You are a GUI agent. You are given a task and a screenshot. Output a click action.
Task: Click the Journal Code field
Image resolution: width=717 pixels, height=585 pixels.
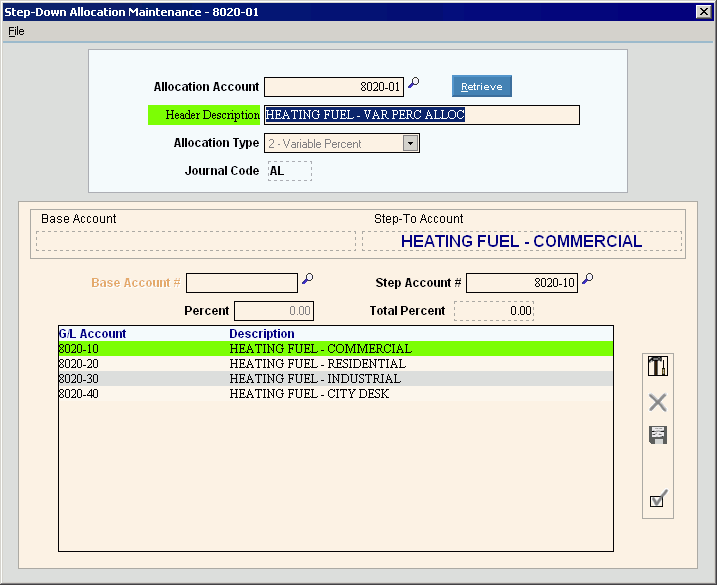[289, 171]
